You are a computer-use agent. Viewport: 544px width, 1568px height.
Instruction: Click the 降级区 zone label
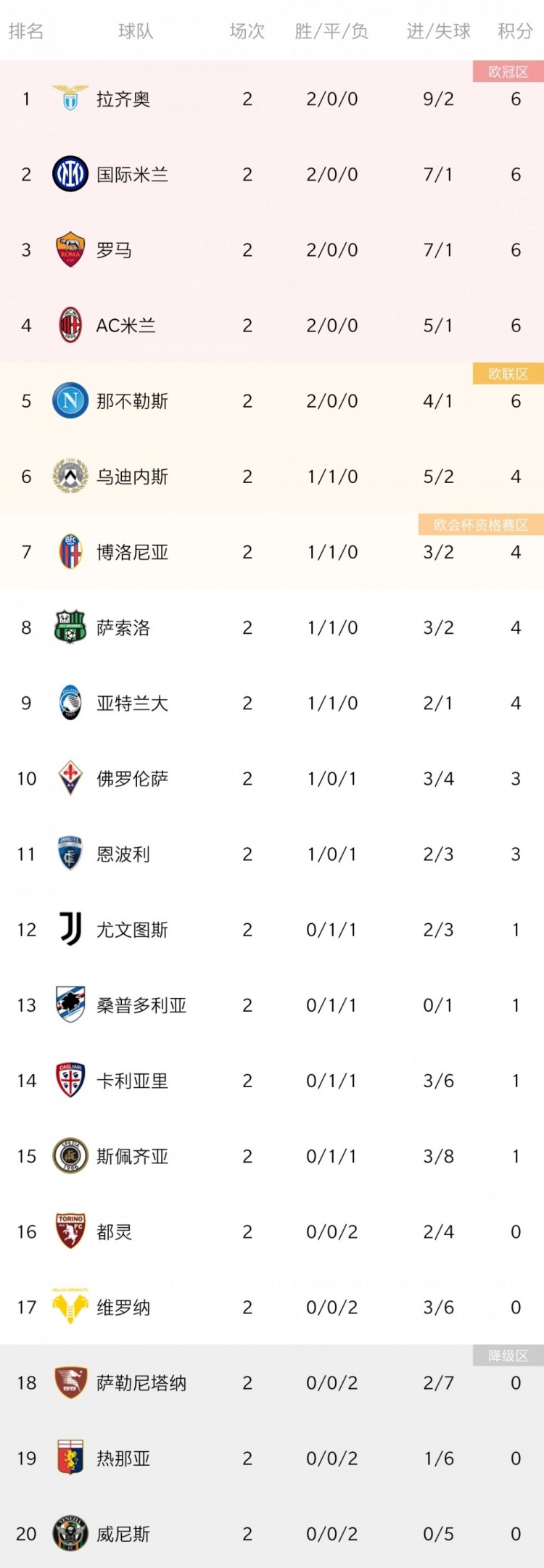tap(508, 1356)
